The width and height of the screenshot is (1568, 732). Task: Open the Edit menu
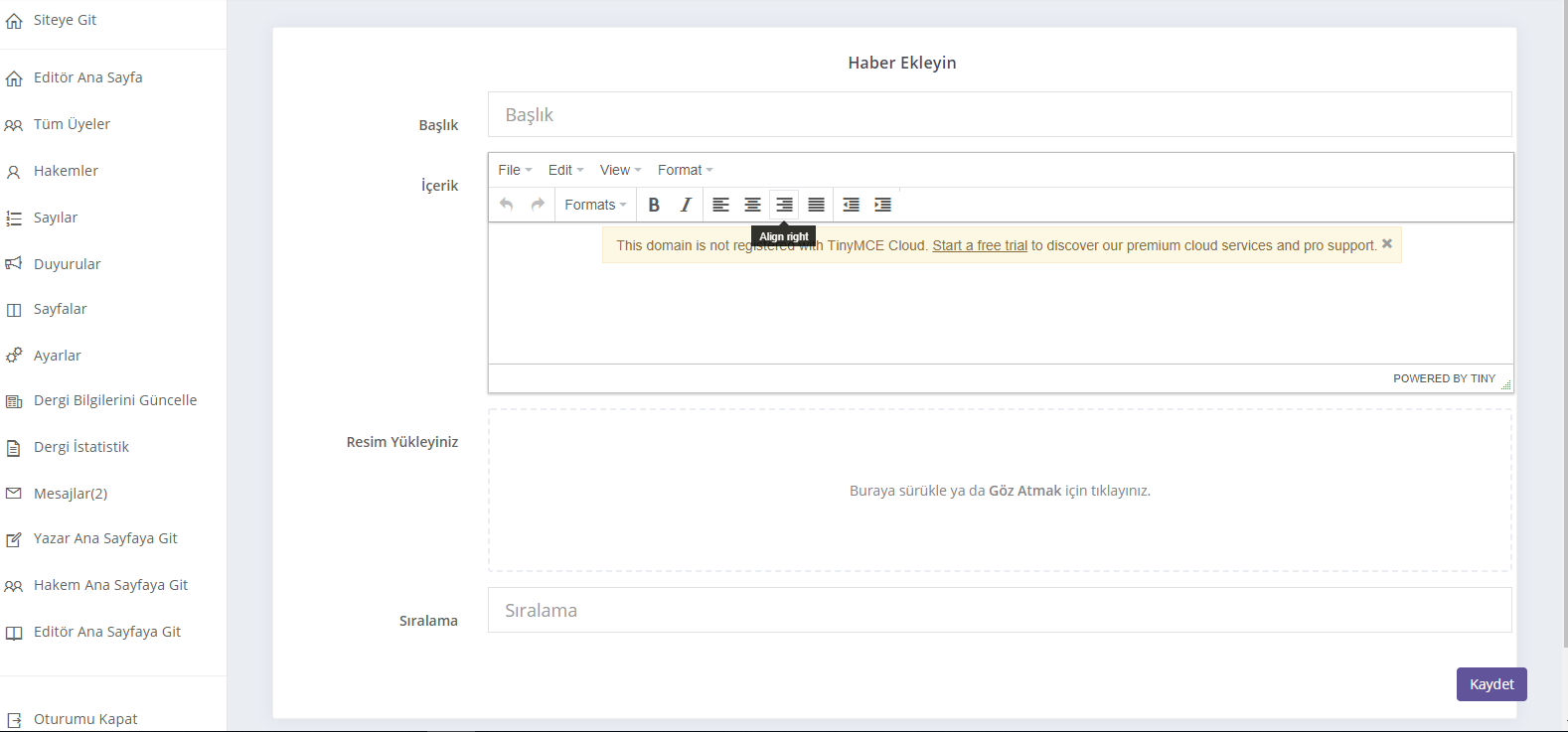565,170
